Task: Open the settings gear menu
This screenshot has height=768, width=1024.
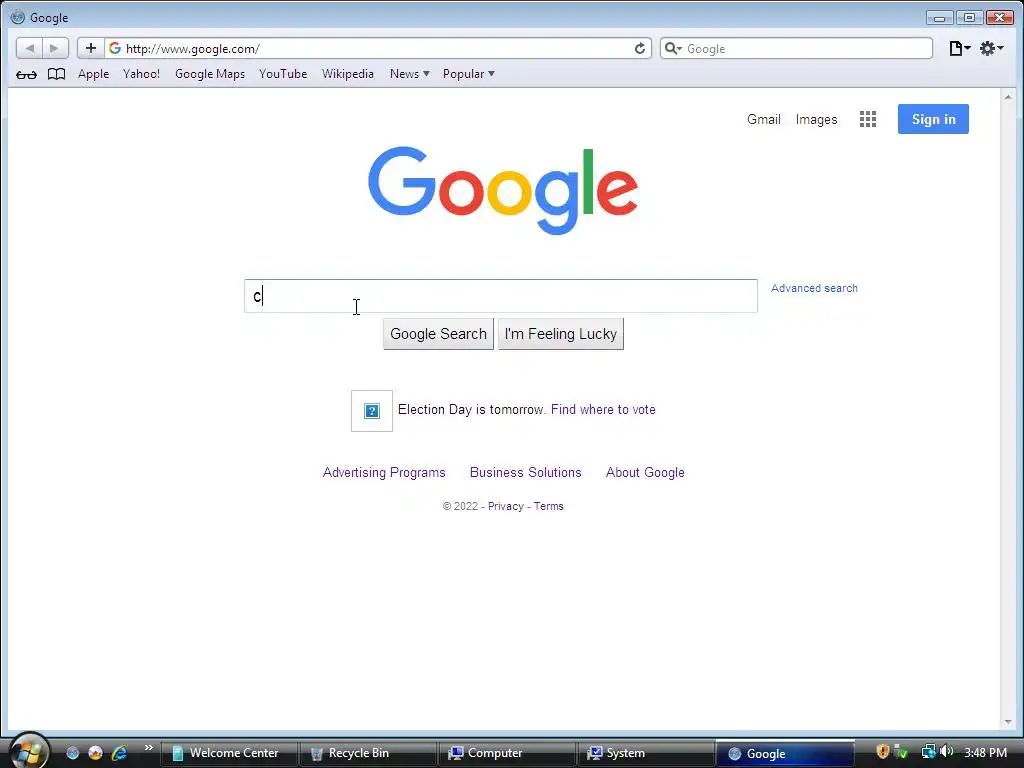Action: tap(991, 48)
